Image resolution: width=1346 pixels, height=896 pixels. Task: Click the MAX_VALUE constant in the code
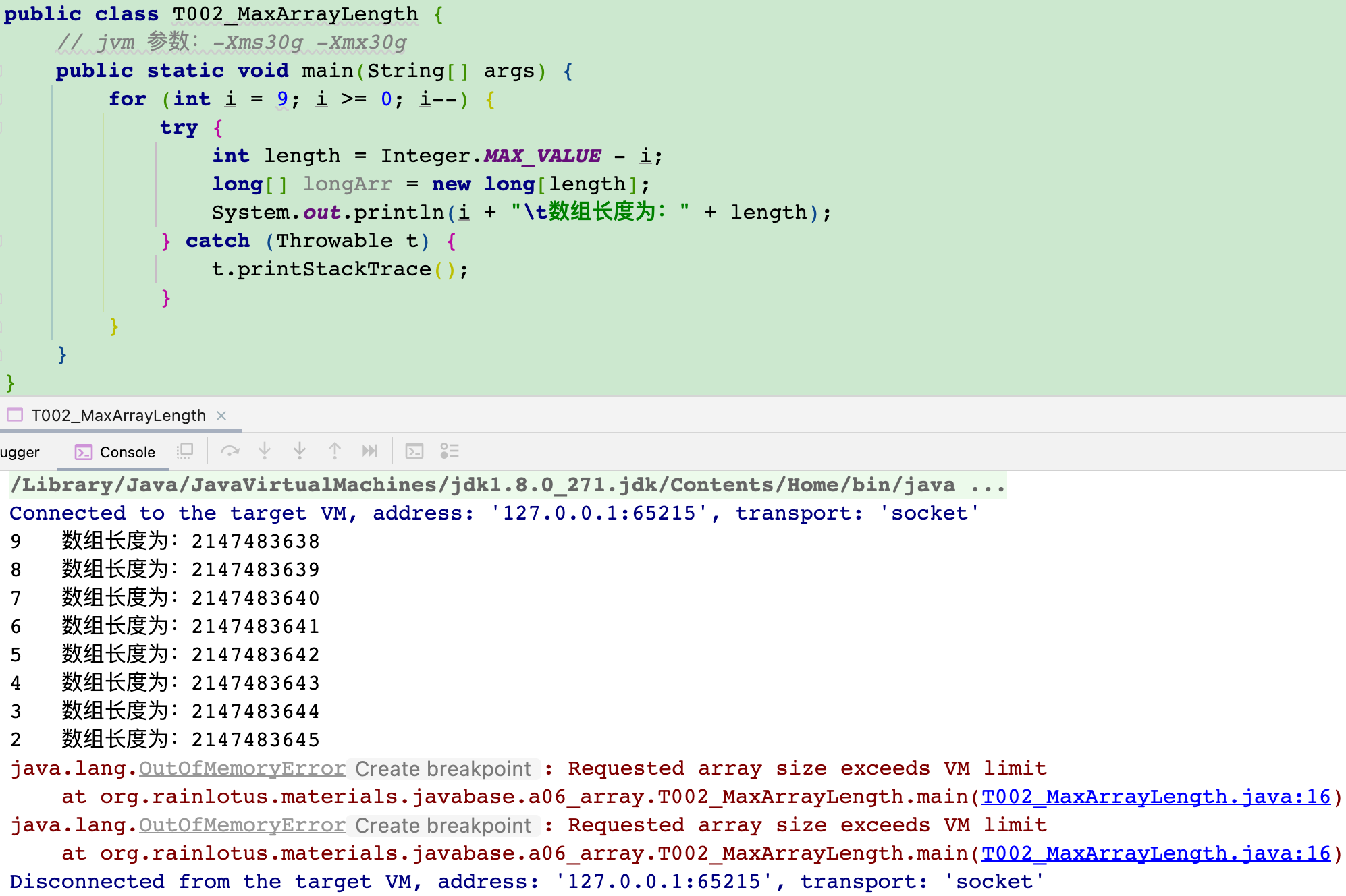click(x=542, y=156)
